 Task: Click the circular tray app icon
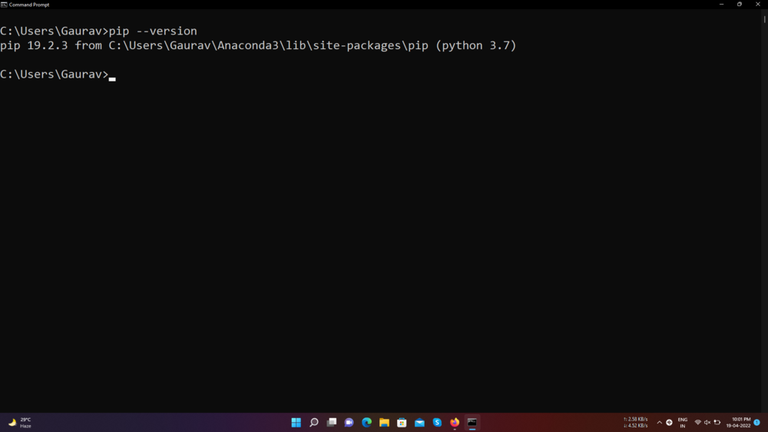[669, 422]
